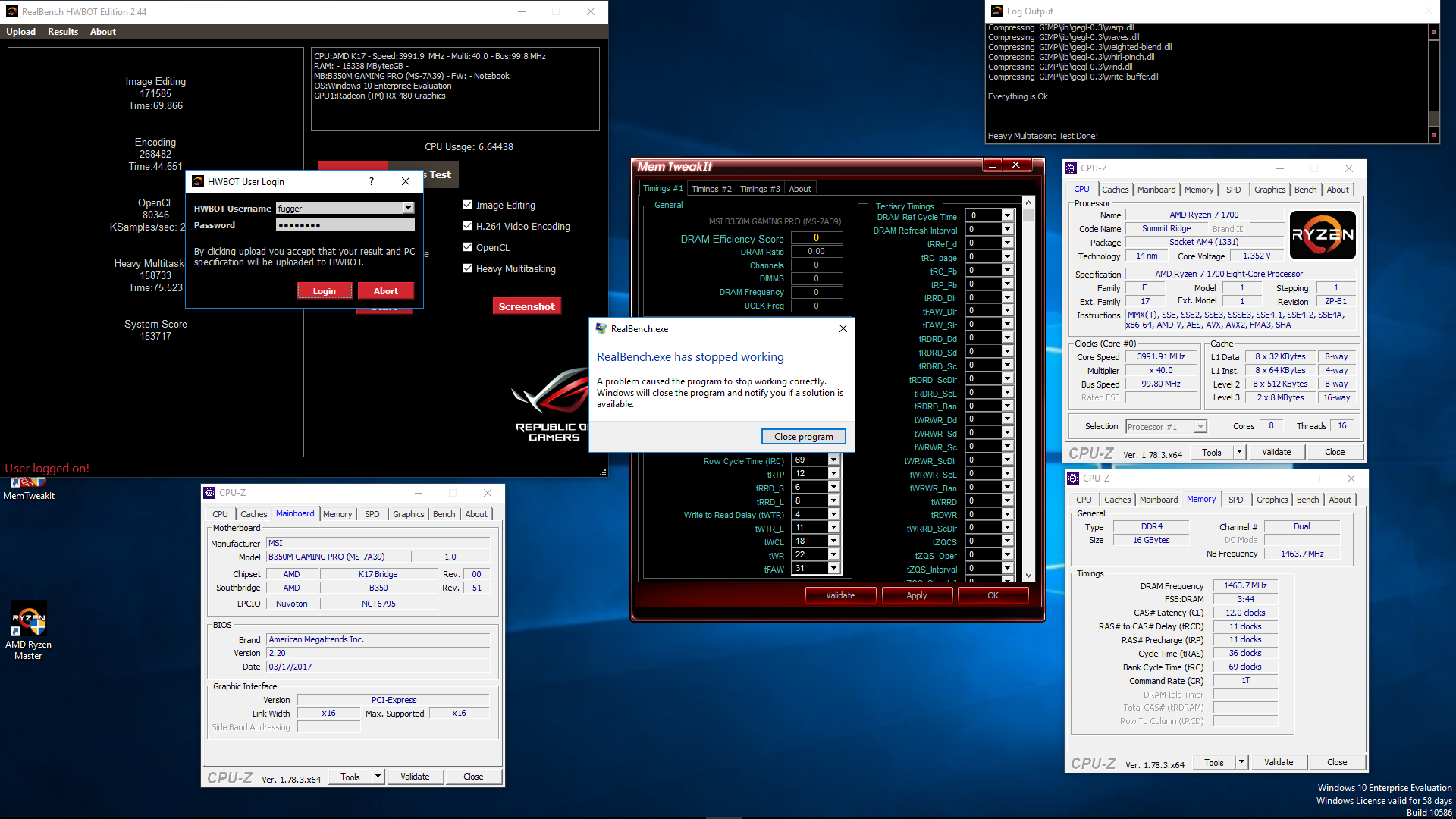1456x819 pixels.
Task: Click the Log Output window icon
Action: pyautogui.click(x=997, y=11)
